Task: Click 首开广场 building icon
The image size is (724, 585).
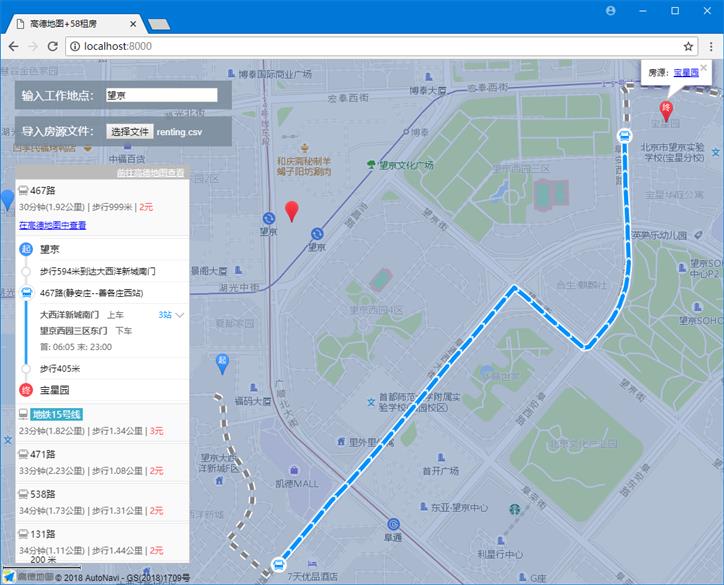Action: pyautogui.click(x=441, y=457)
